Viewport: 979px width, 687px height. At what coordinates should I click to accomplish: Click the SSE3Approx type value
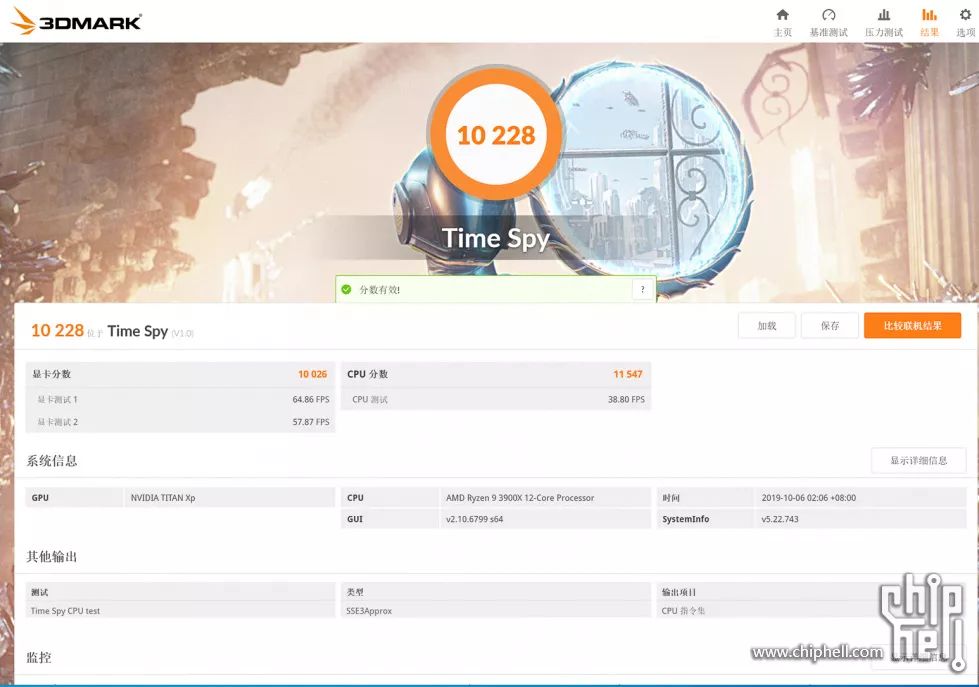[369, 611]
